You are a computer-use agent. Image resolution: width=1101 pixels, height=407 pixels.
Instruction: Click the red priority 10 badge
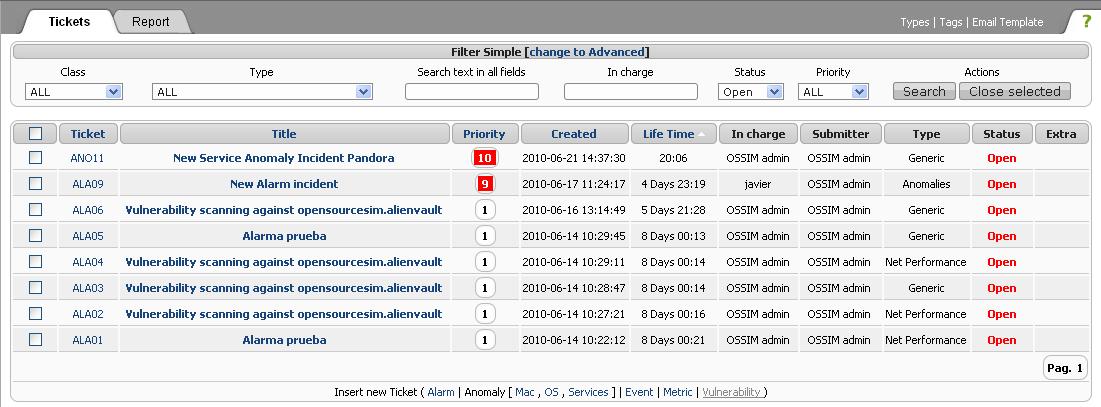485,158
